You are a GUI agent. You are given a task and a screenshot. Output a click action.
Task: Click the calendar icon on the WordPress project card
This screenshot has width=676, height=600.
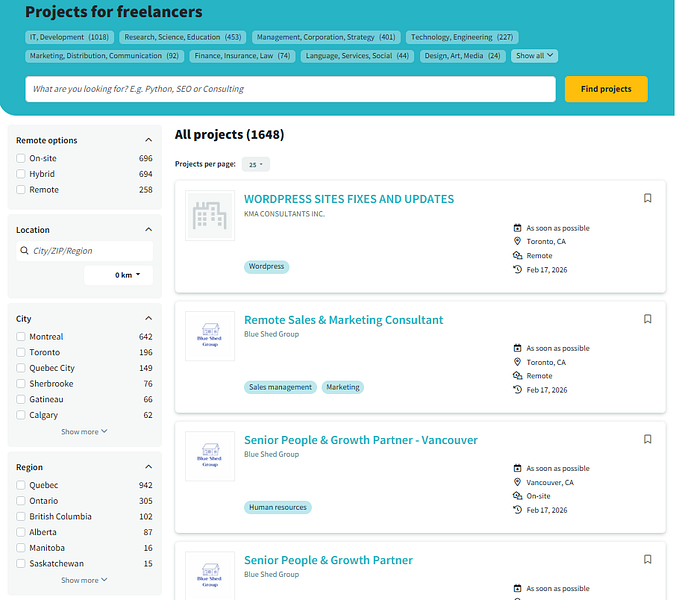(517, 228)
